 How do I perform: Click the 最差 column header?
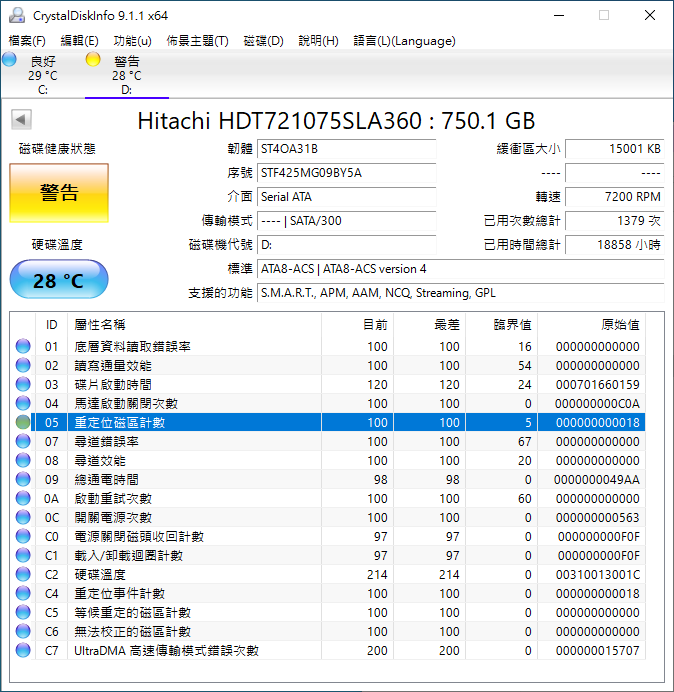pyautogui.click(x=429, y=325)
